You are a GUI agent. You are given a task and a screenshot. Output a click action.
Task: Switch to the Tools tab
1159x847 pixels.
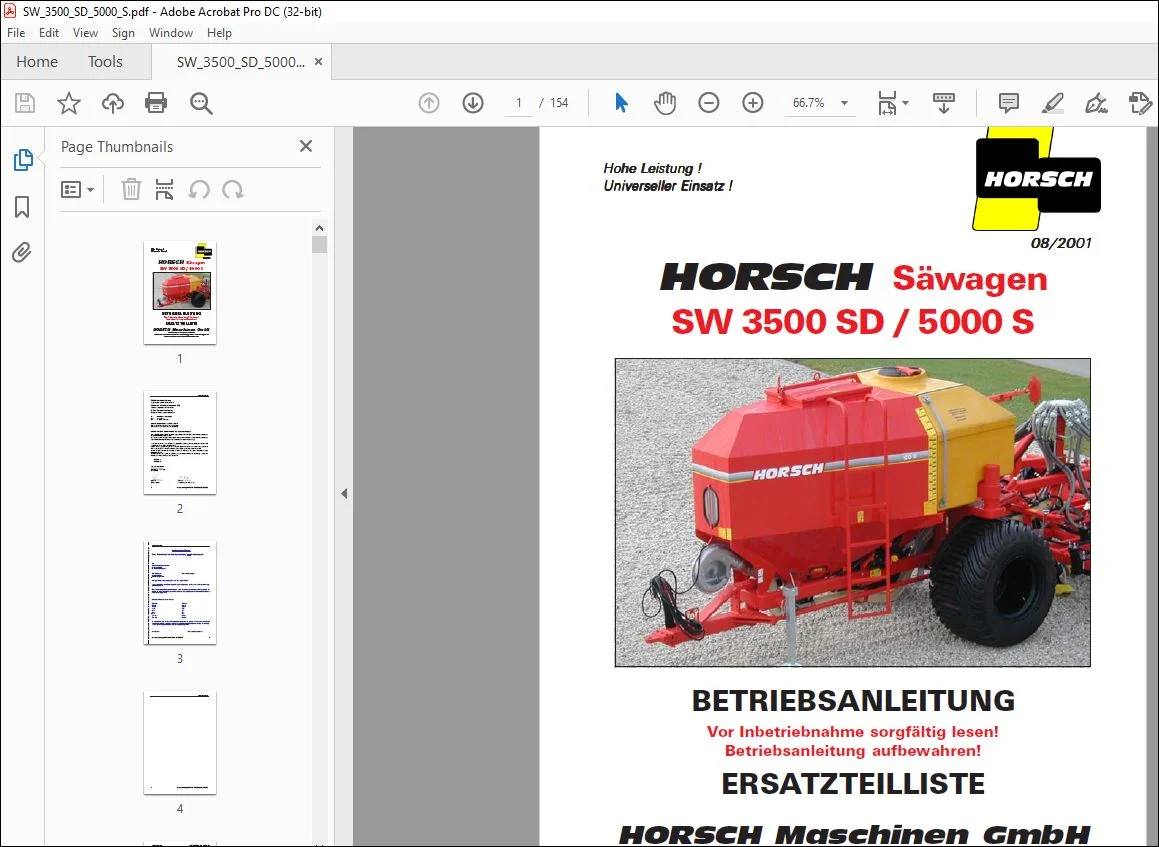tap(105, 61)
